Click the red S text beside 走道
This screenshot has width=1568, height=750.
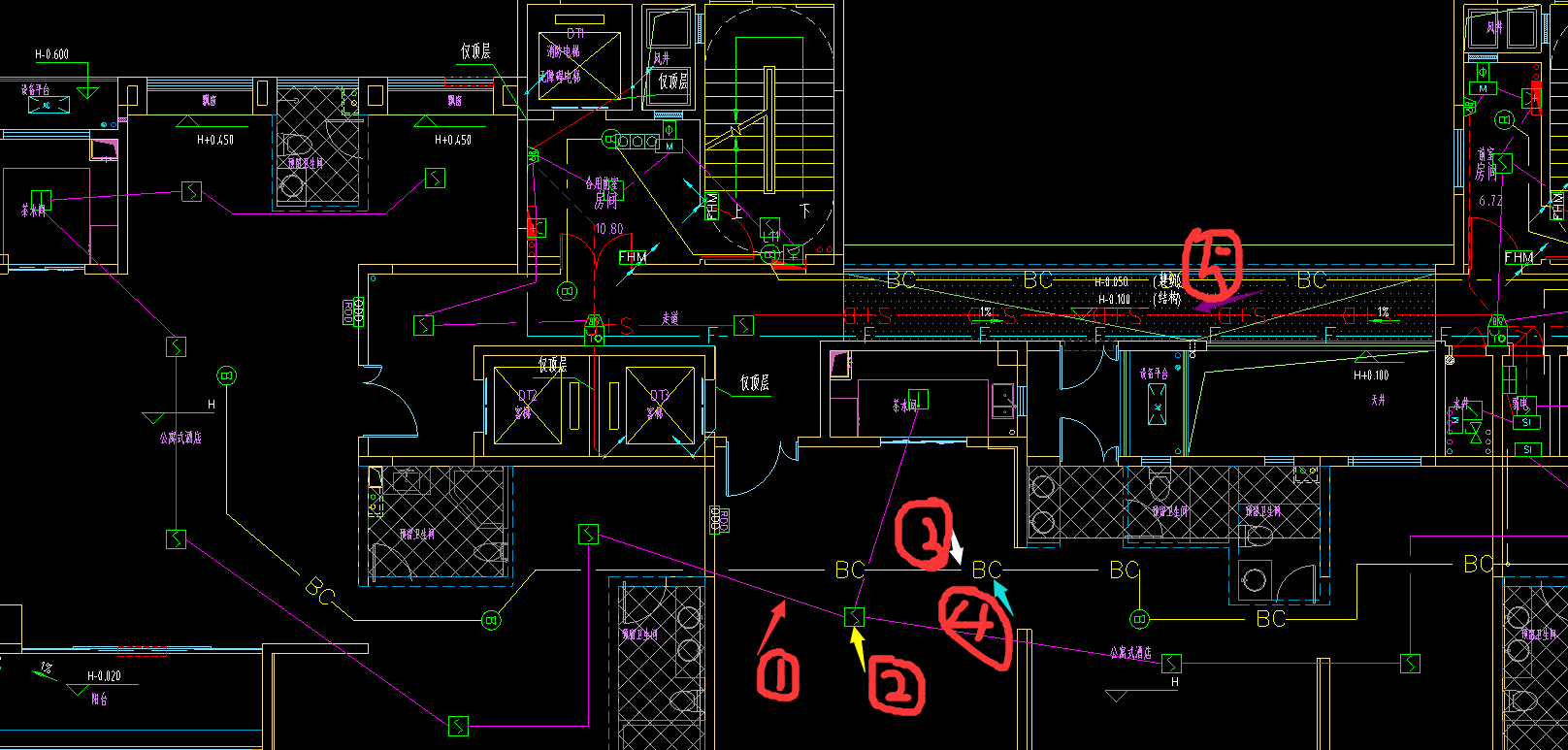pos(627,326)
